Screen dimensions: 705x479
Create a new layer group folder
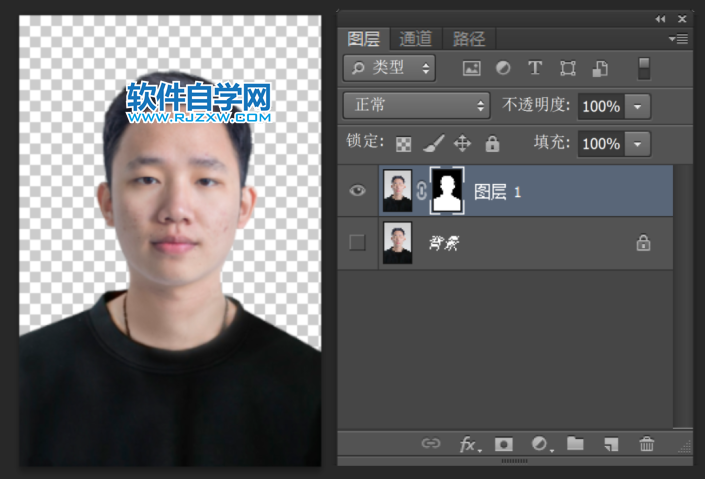[x=575, y=443]
